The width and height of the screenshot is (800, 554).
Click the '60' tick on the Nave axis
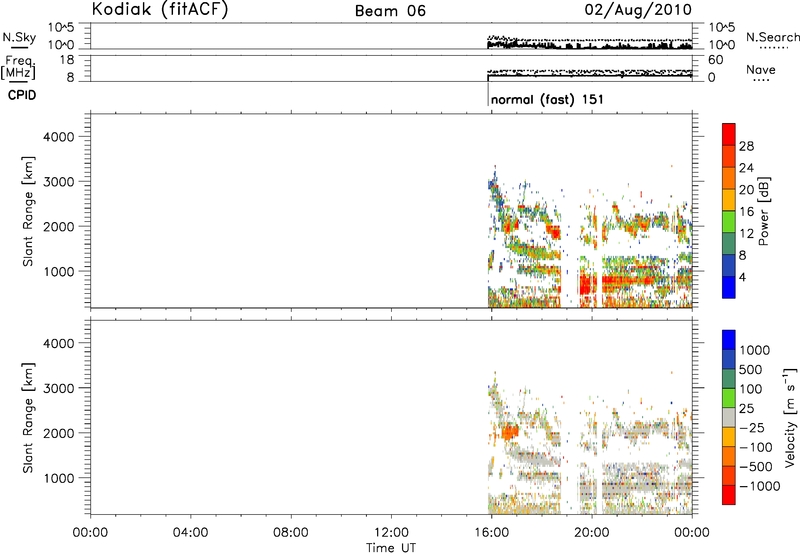[715, 60]
